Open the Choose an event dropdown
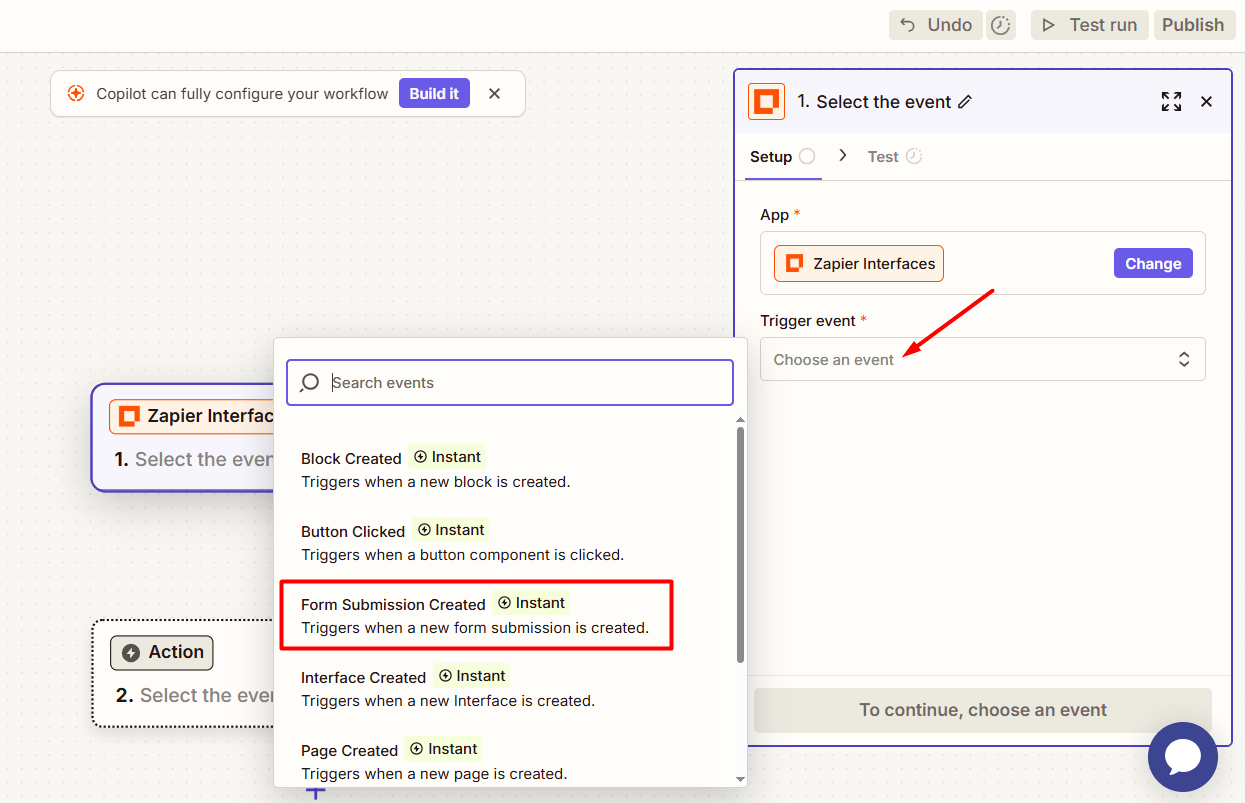This screenshot has width=1245, height=803. 982,359
